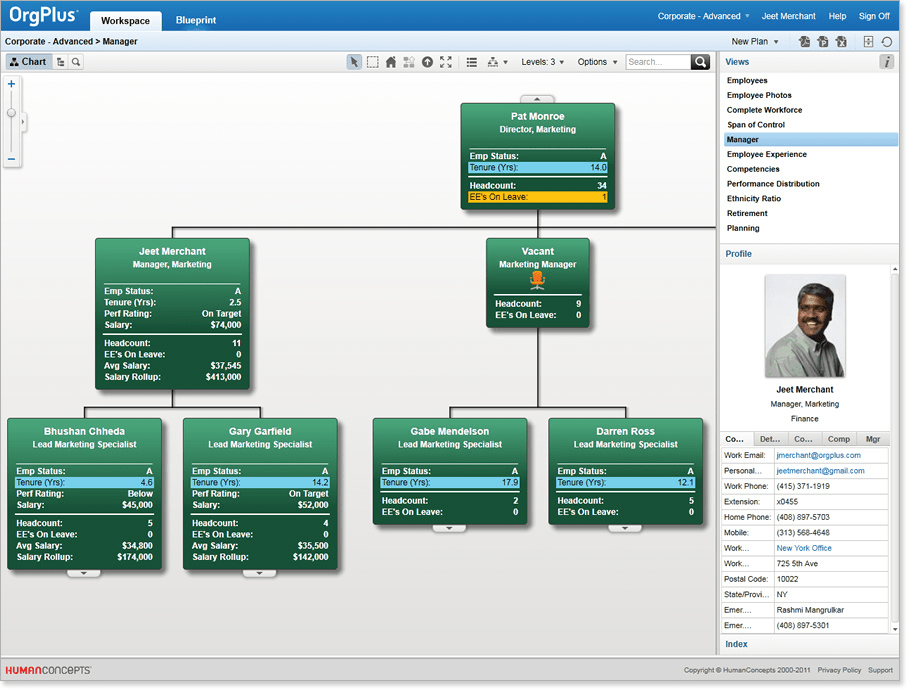Image resolution: width=910 pixels, height=691 pixels.
Task: Open the Options dropdown
Action: point(597,62)
